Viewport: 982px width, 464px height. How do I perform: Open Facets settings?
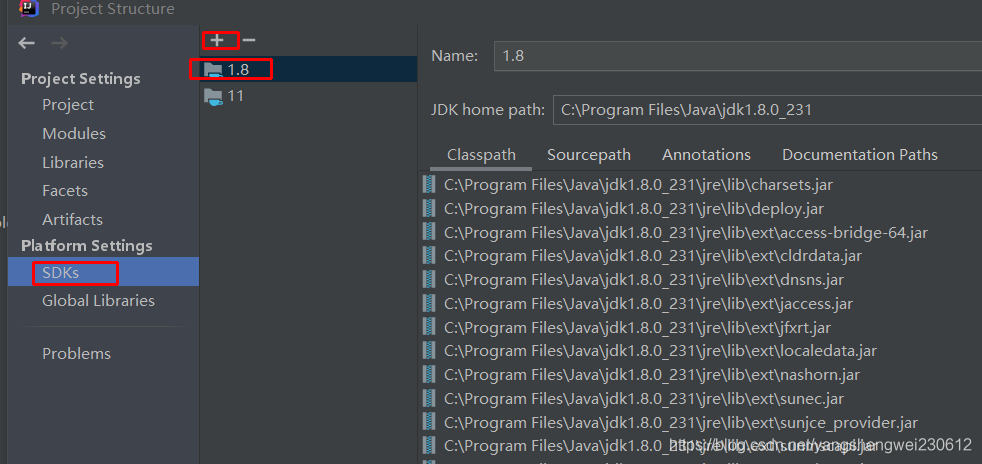point(65,190)
